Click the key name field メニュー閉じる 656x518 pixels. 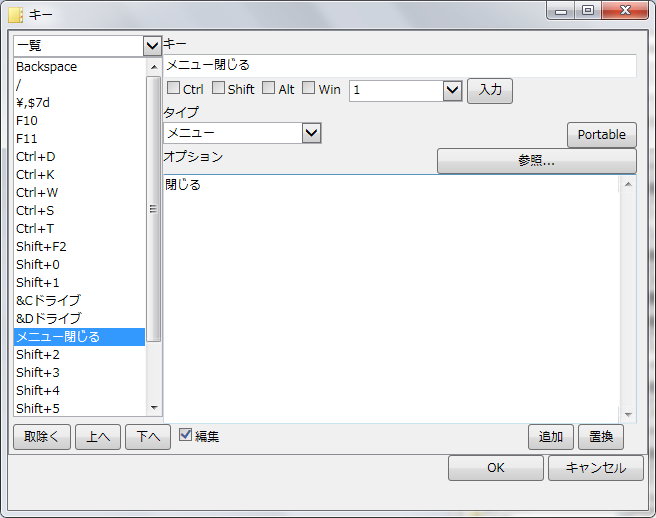[x=400, y=65]
